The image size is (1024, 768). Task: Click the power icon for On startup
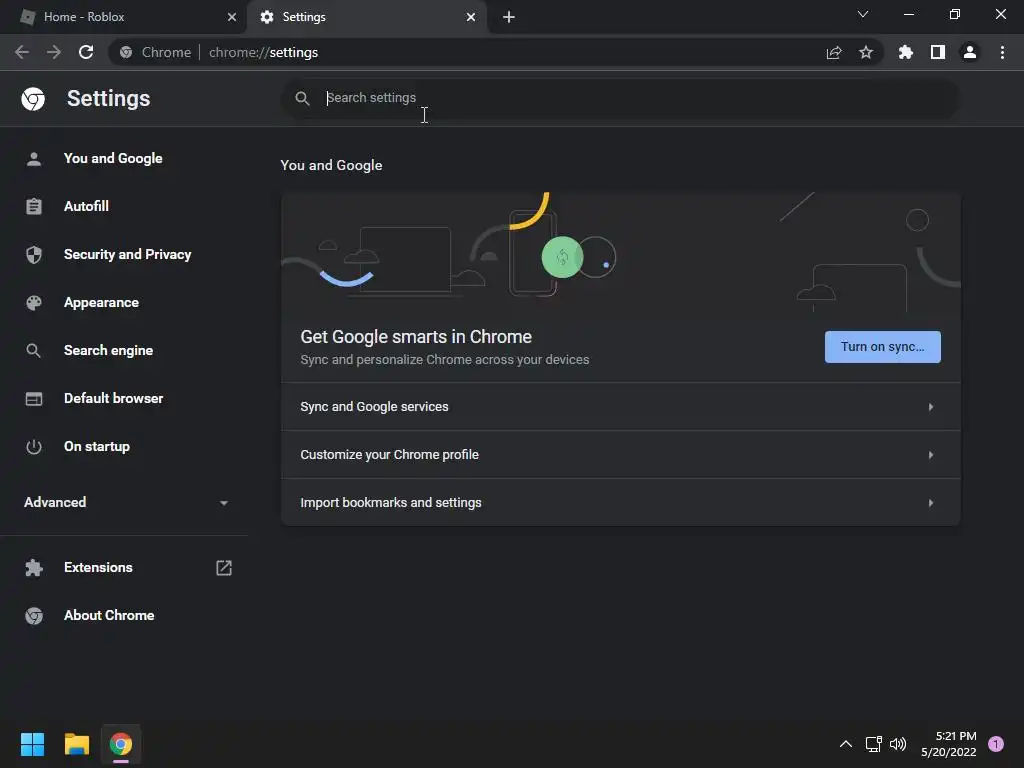click(34, 447)
